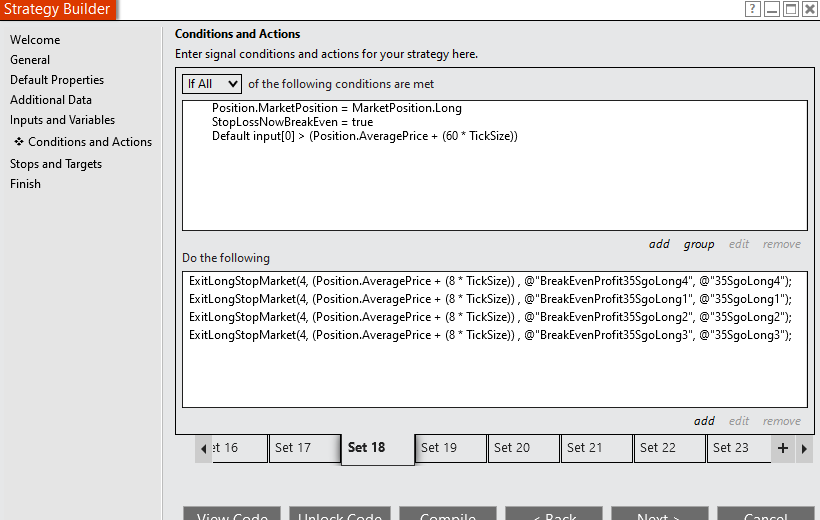This screenshot has height=520, width=820.
Task: Show later set tabs with right arrow
Action: tap(804, 448)
